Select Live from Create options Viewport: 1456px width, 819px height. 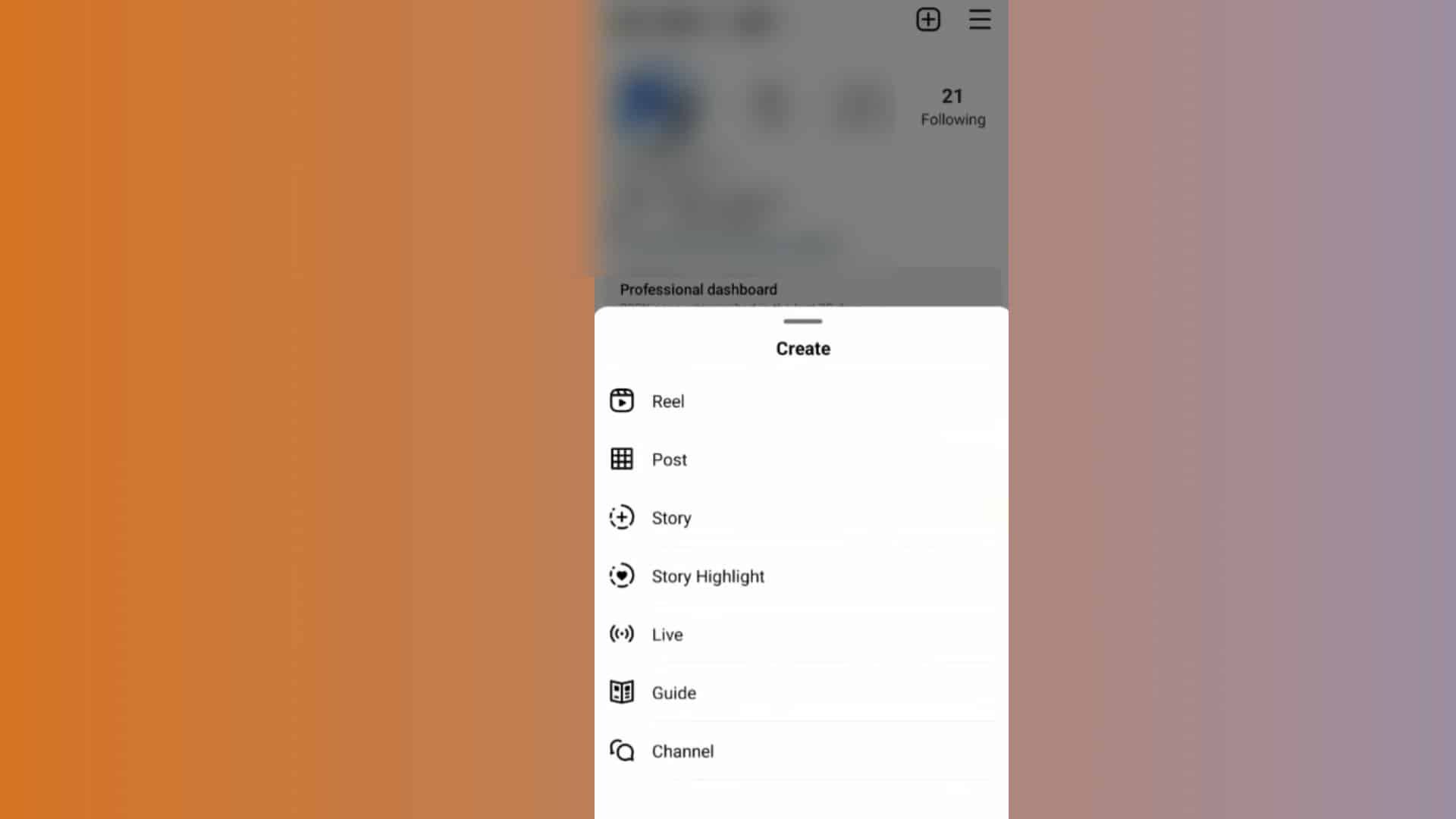[x=667, y=634]
